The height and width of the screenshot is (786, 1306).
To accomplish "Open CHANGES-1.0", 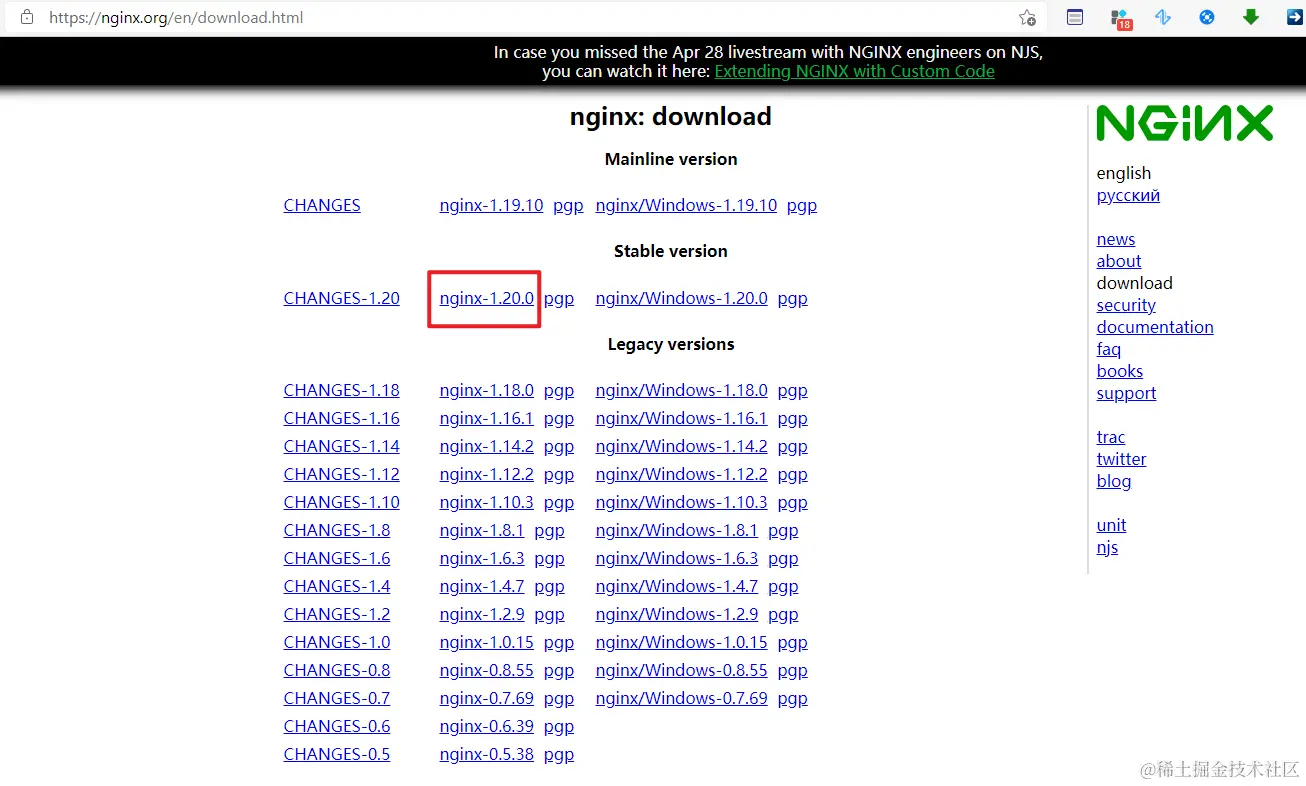I will point(337,642).
